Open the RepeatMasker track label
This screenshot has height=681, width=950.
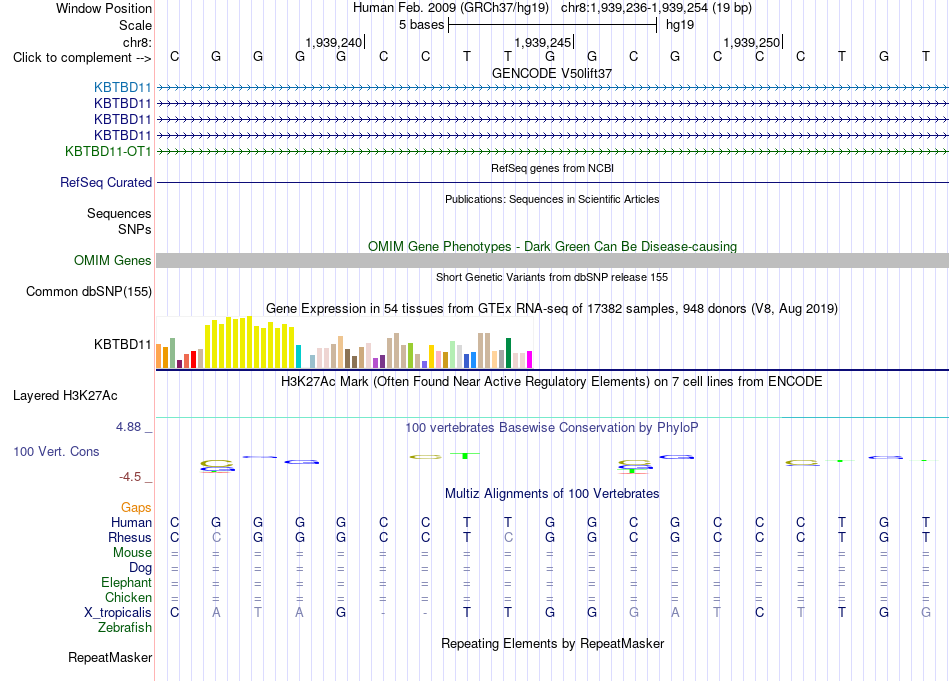(x=110, y=657)
